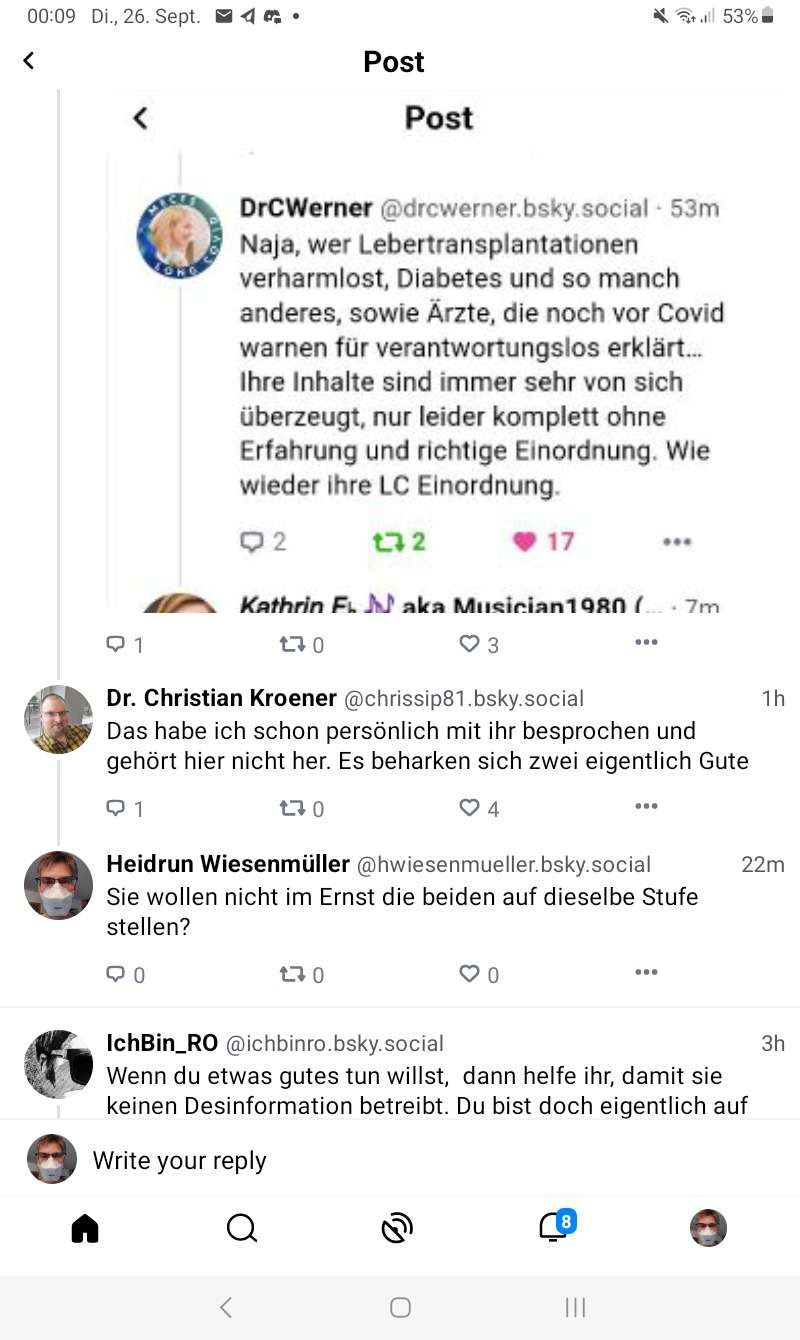Open more options for the screenshot post
The height and width of the screenshot is (1340, 800).
pyautogui.click(x=646, y=643)
